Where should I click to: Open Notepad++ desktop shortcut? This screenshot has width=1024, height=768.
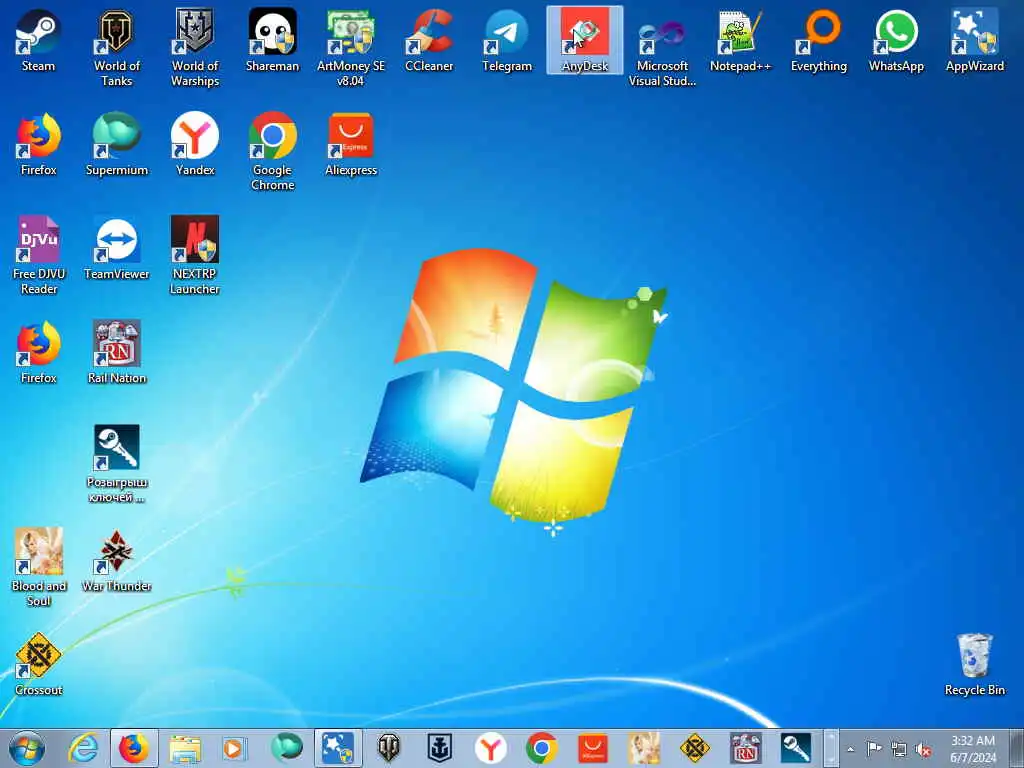point(740,40)
